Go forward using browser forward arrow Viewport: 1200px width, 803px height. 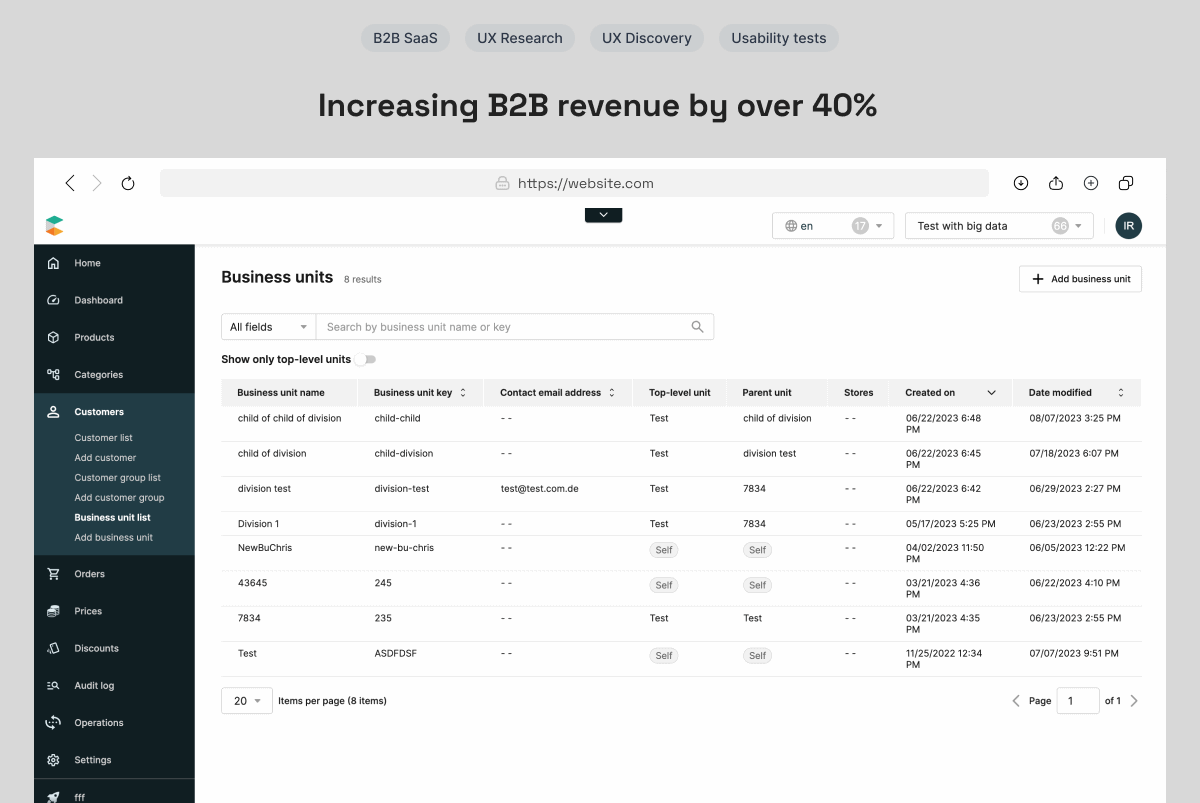click(x=97, y=183)
